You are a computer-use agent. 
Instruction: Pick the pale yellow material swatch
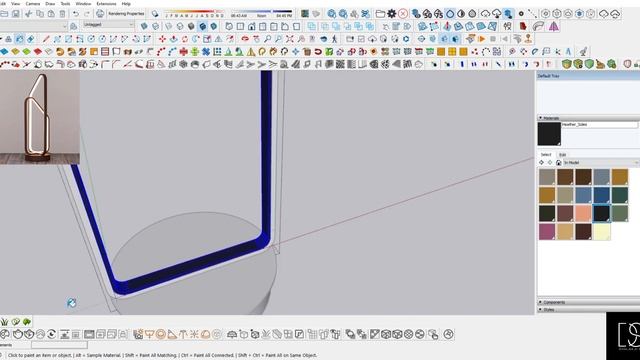[x=602, y=232]
